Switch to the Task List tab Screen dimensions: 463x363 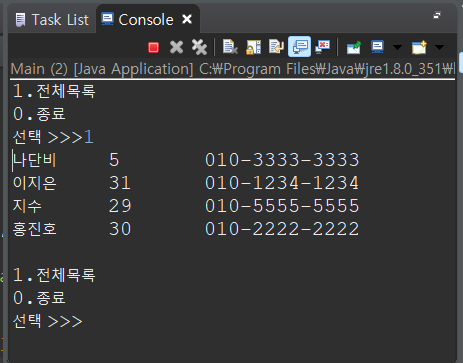pyautogui.click(x=52, y=20)
